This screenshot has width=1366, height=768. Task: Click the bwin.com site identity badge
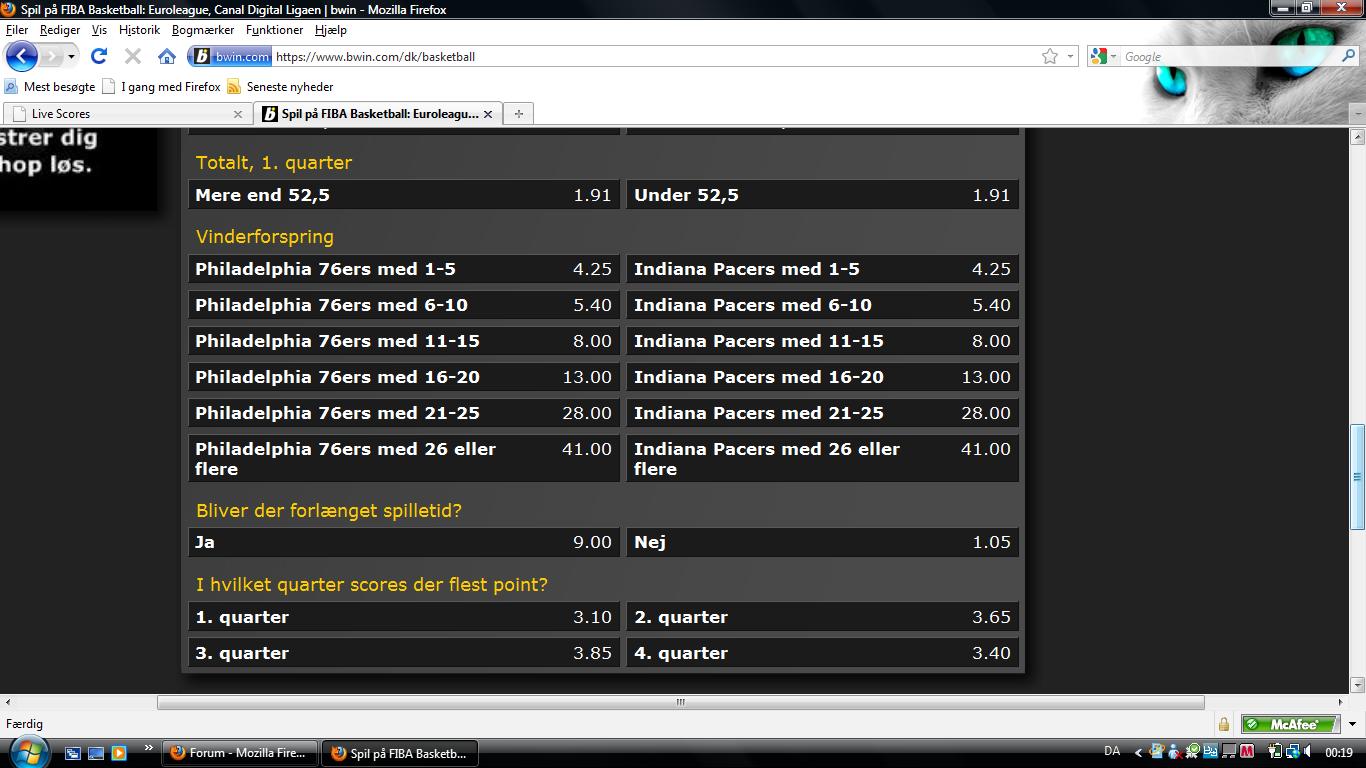232,56
